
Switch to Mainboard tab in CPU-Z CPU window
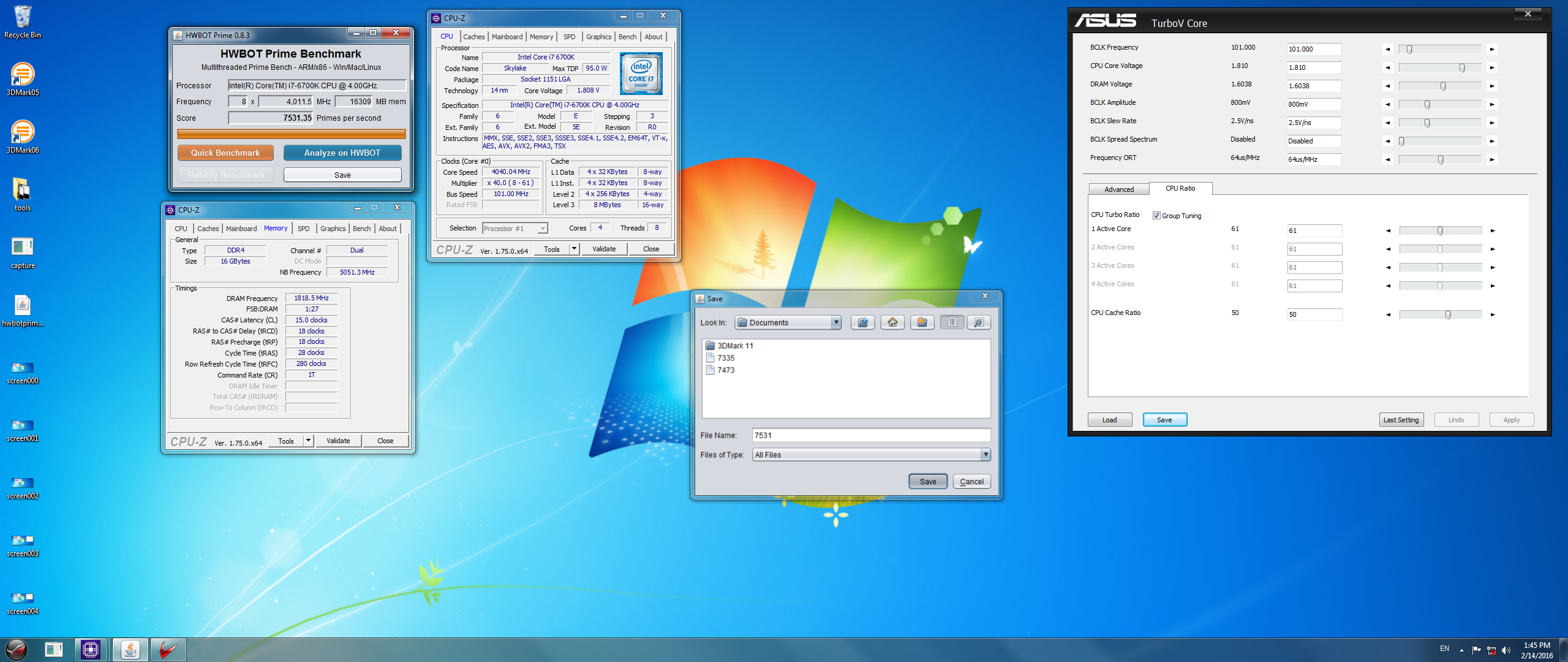507,37
